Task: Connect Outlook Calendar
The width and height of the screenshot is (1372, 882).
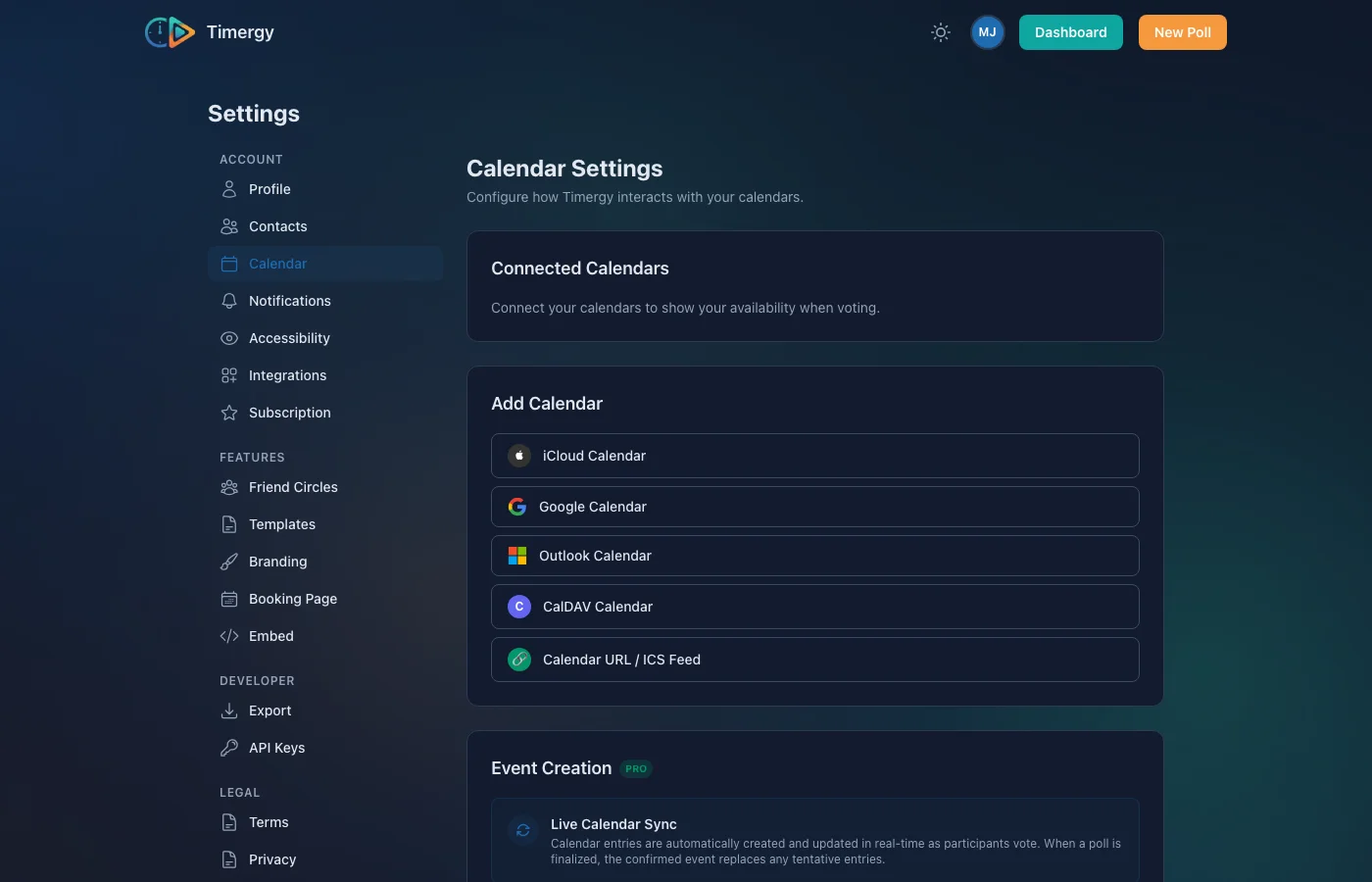Action: point(815,556)
